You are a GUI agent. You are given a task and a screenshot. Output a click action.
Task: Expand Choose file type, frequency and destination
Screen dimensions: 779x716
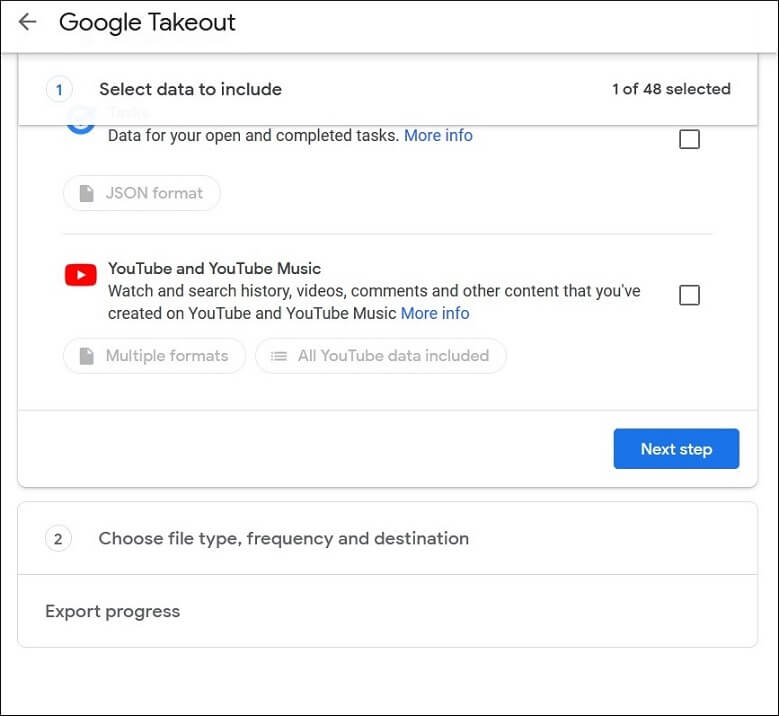(388, 539)
